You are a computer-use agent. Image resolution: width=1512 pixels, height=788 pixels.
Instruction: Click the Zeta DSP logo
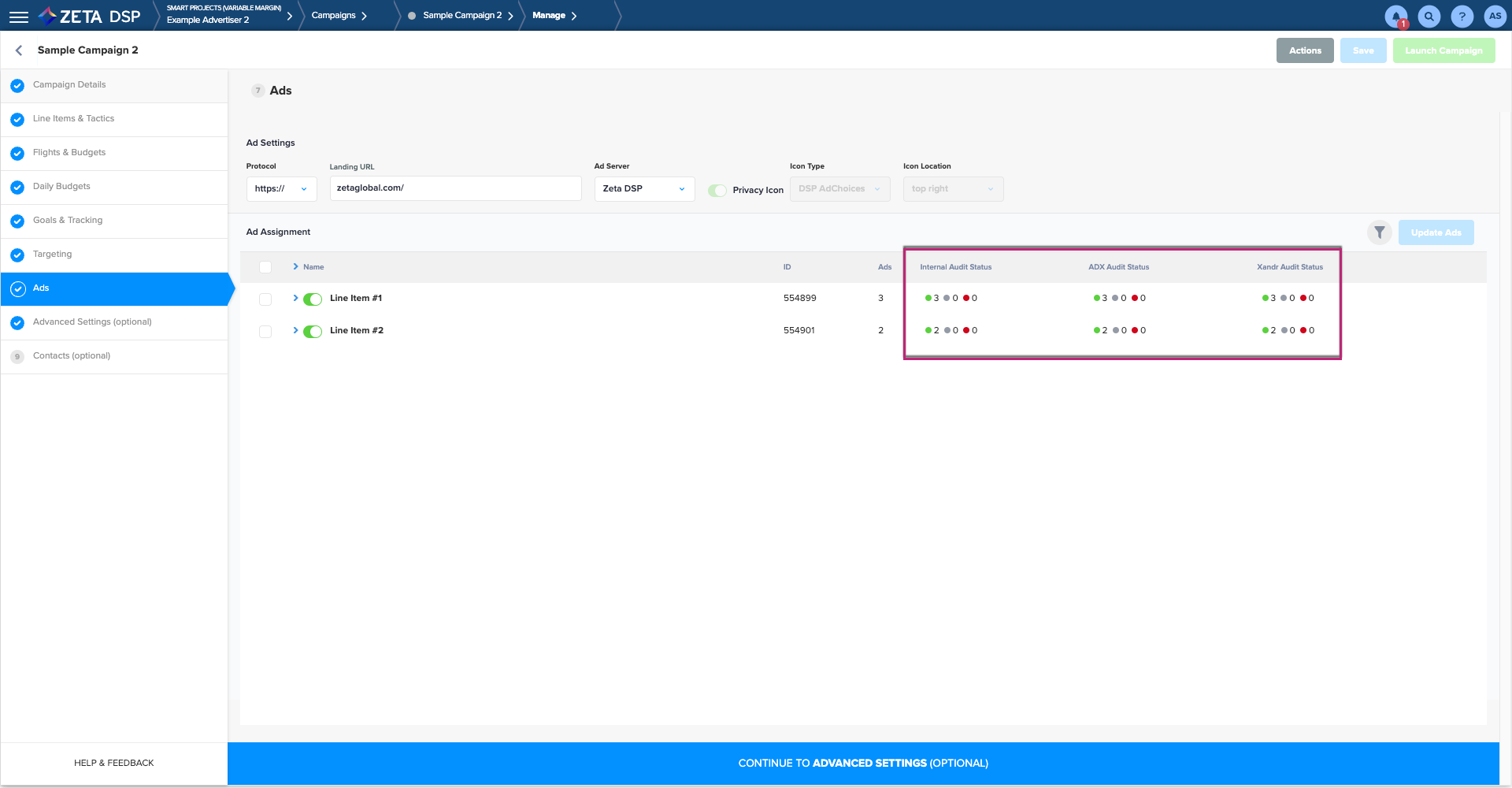tap(90, 17)
